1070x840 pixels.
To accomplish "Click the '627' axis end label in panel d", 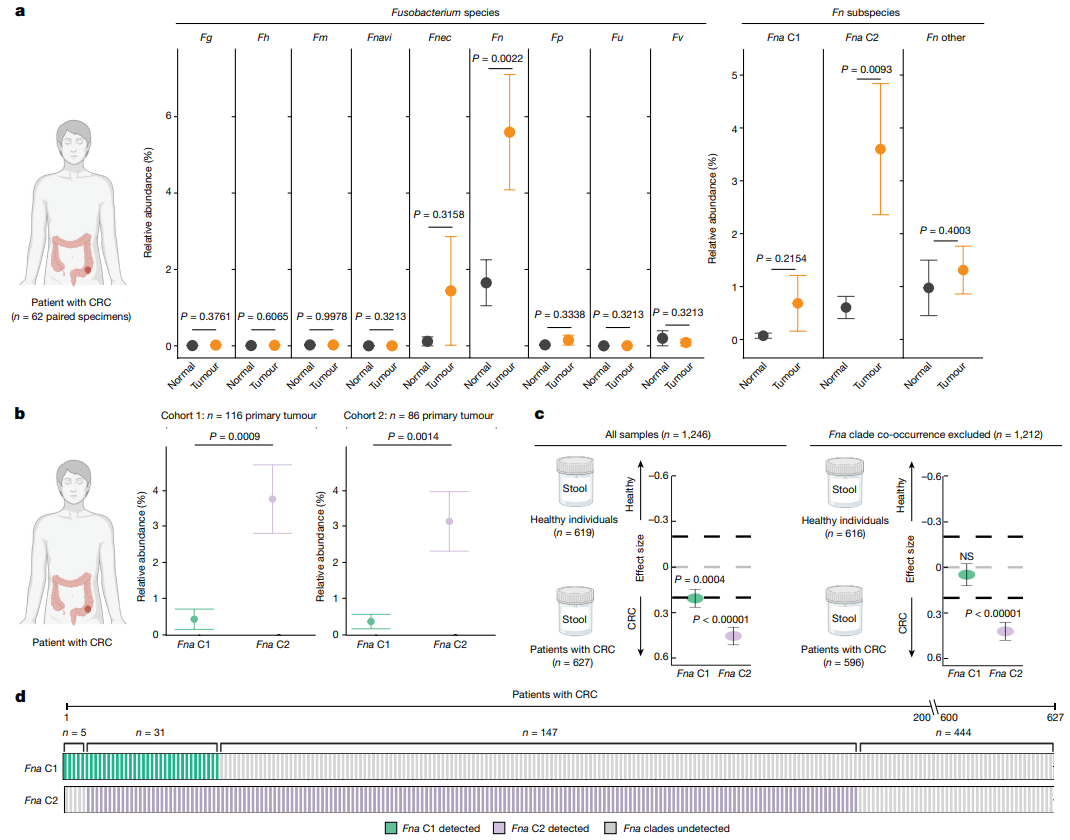I will point(1055,718).
